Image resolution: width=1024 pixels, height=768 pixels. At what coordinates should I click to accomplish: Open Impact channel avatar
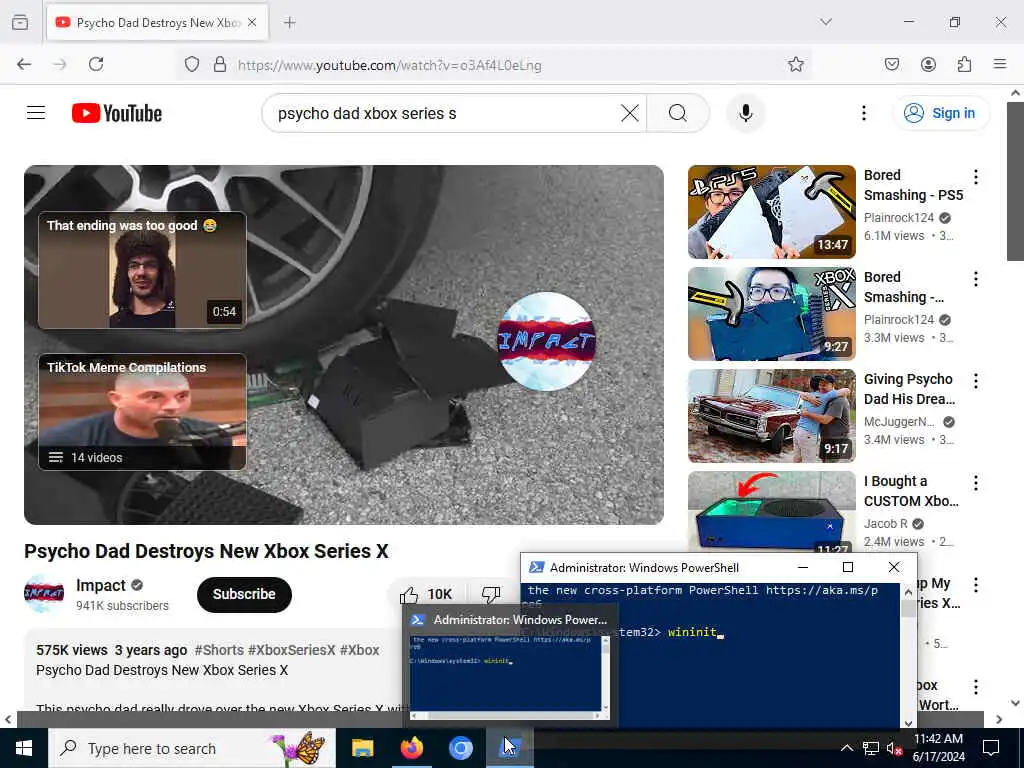44,594
